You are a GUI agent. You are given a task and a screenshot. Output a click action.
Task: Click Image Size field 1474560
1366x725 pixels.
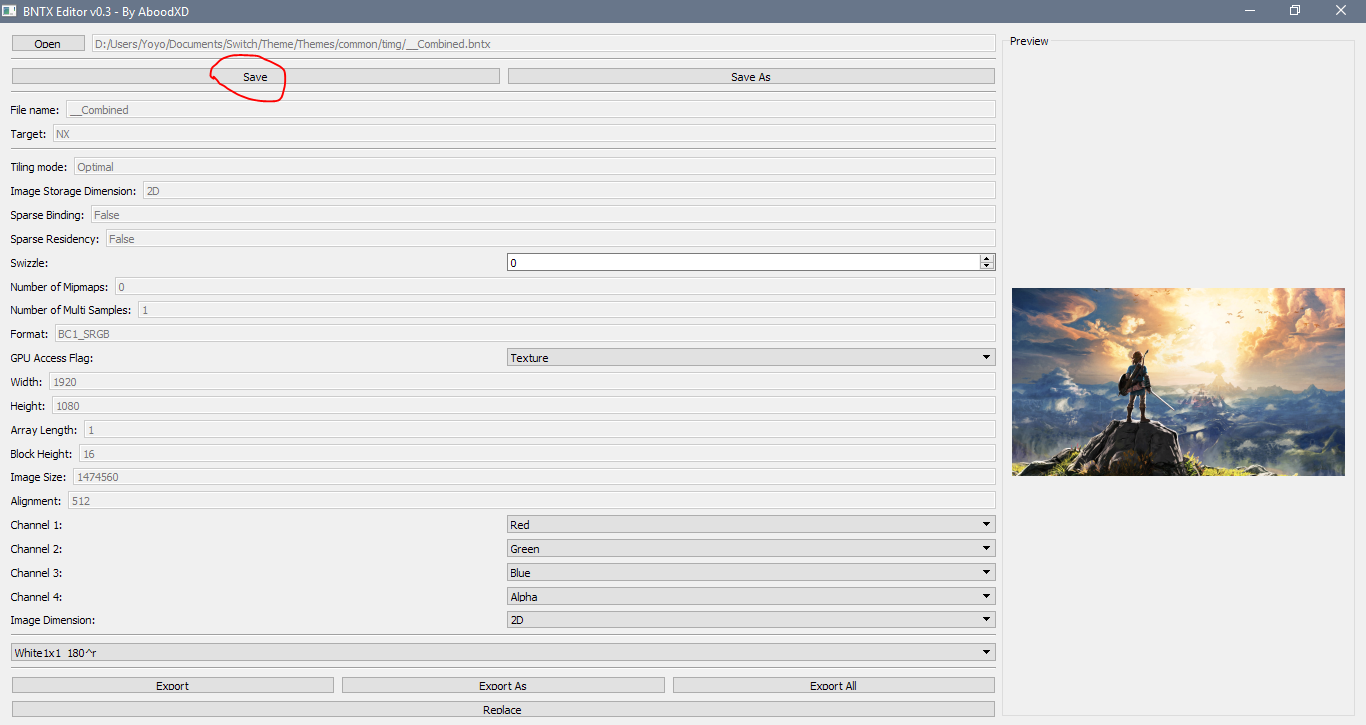click(535, 477)
